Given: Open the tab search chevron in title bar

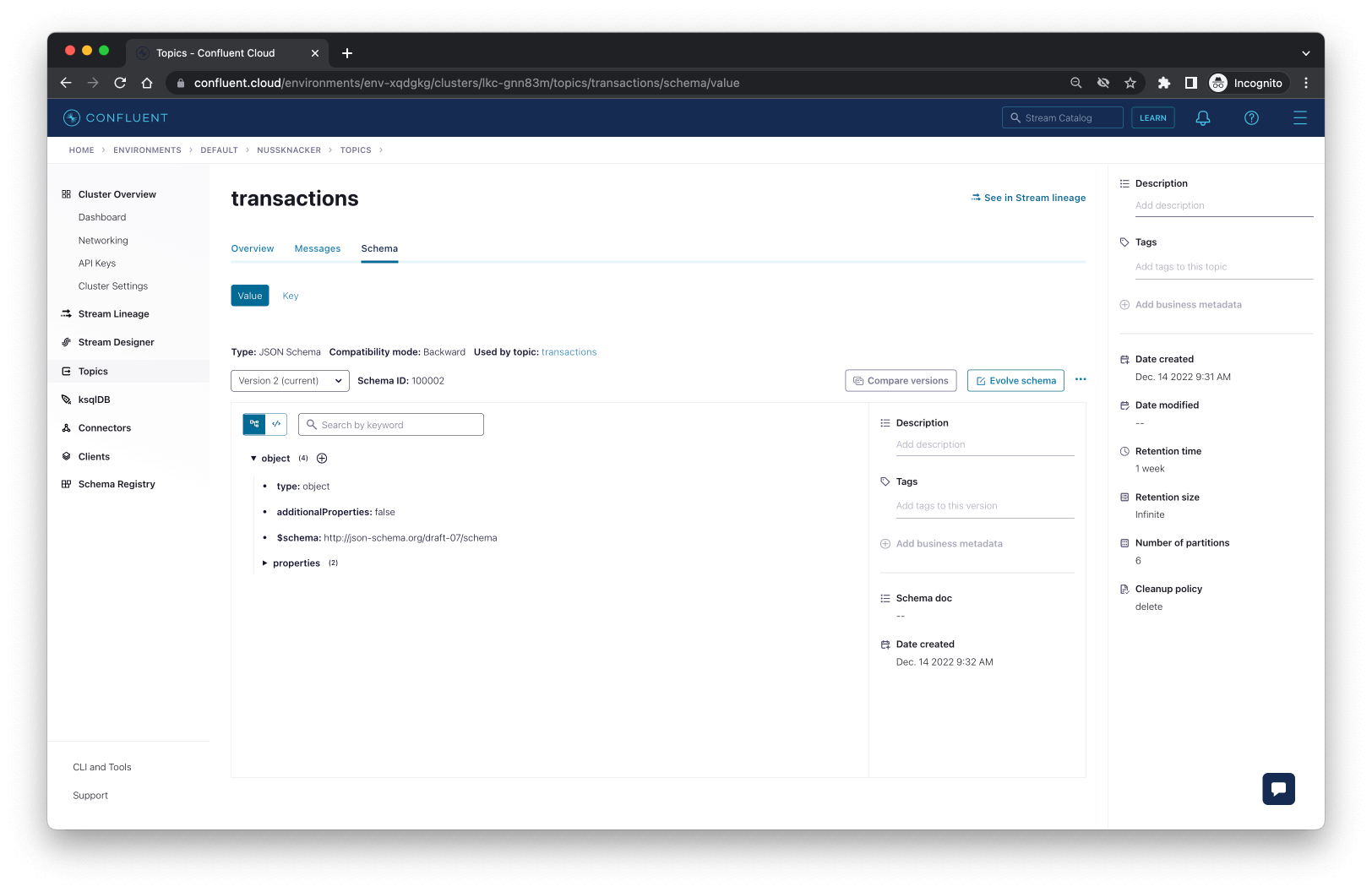Looking at the screenshot, I should pos(1306,53).
